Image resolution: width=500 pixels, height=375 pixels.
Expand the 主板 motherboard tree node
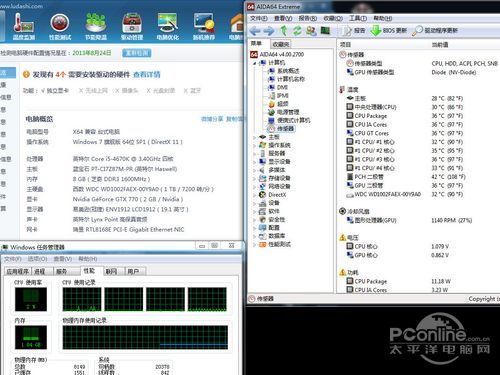[254, 137]
